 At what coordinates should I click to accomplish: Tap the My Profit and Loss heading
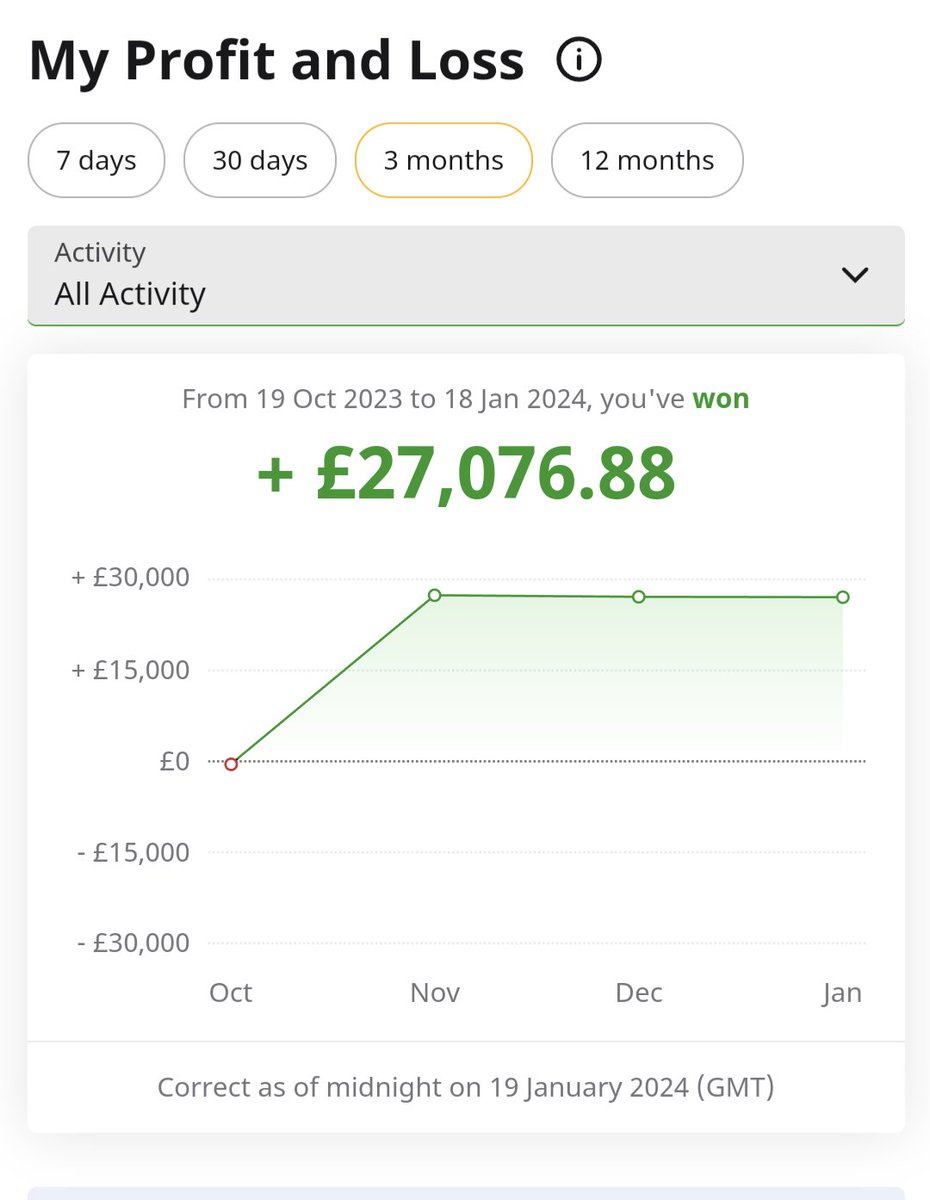coord(277,62)
